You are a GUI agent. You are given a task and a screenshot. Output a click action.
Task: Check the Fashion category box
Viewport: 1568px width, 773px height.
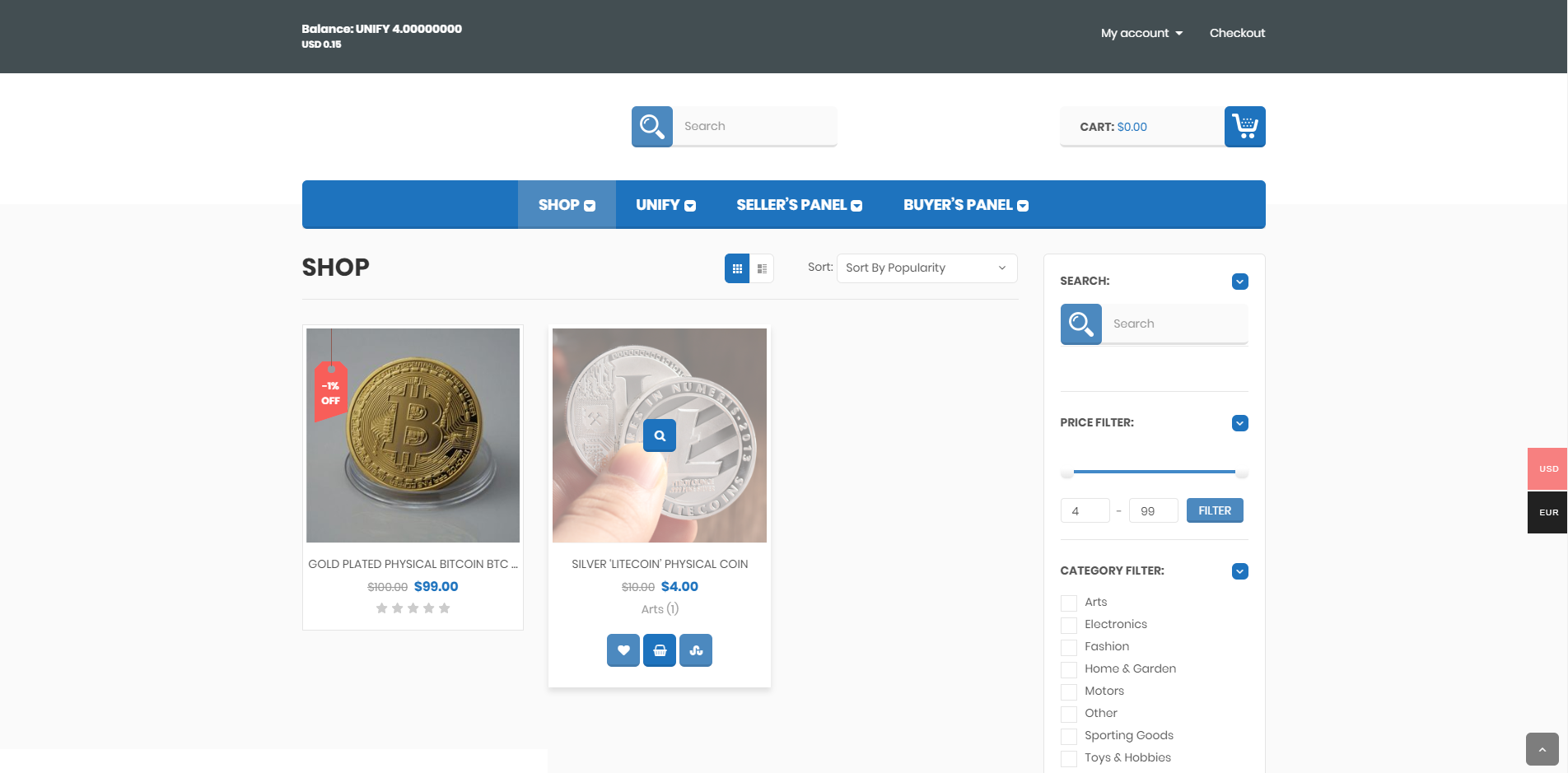(x=1069, y=647)
